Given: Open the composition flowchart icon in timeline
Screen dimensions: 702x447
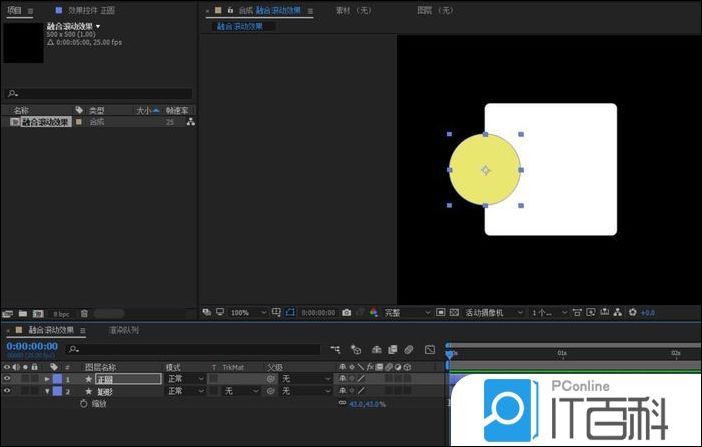Looking at the screenshot, I should (334, 350).
